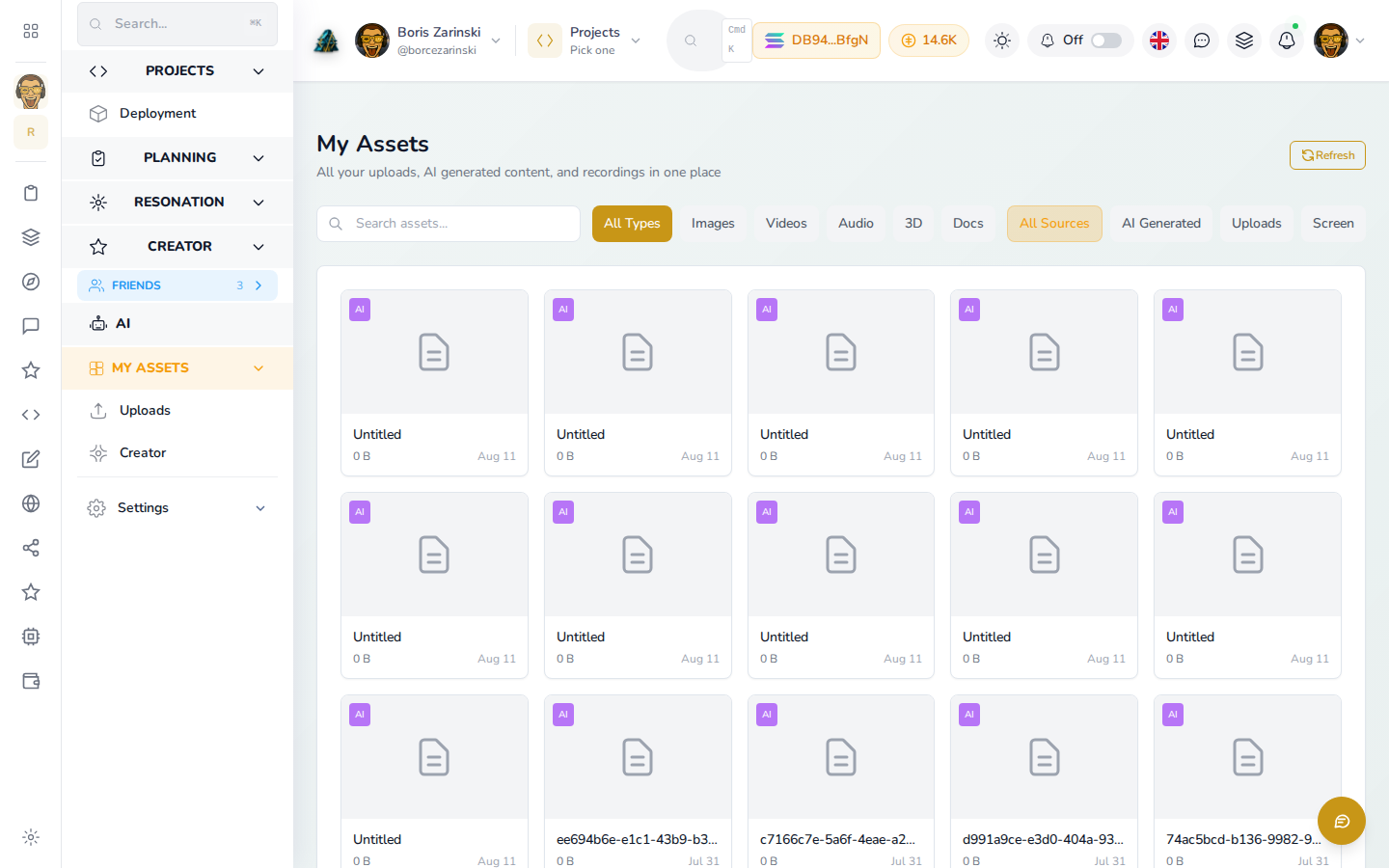The width and height of the screenshot is (1389, 868).
Task: Open the share nodes icon in the left rail
Action: tap(31, 548)
